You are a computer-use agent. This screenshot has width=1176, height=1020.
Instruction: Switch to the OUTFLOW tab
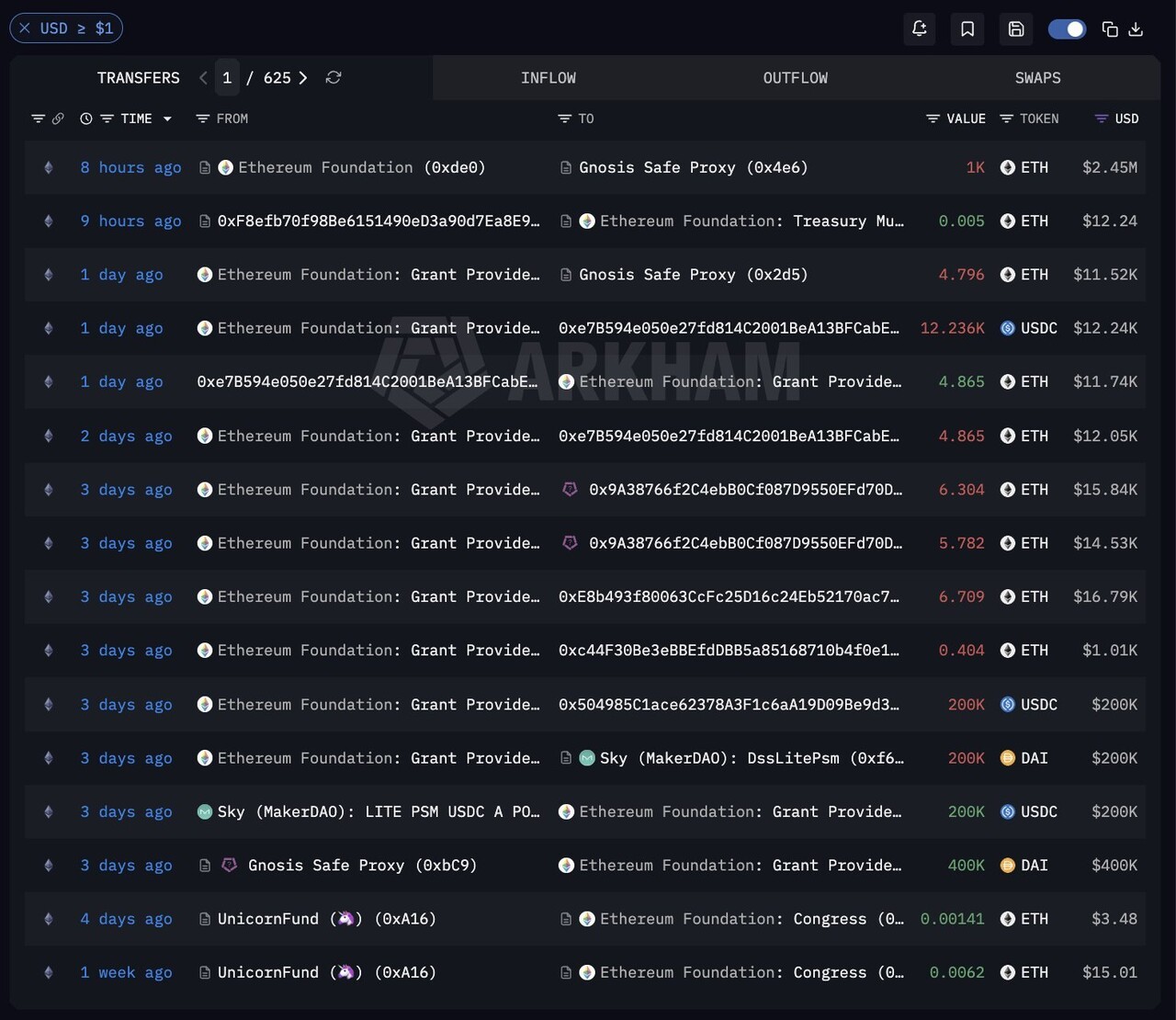pos(796,78)
